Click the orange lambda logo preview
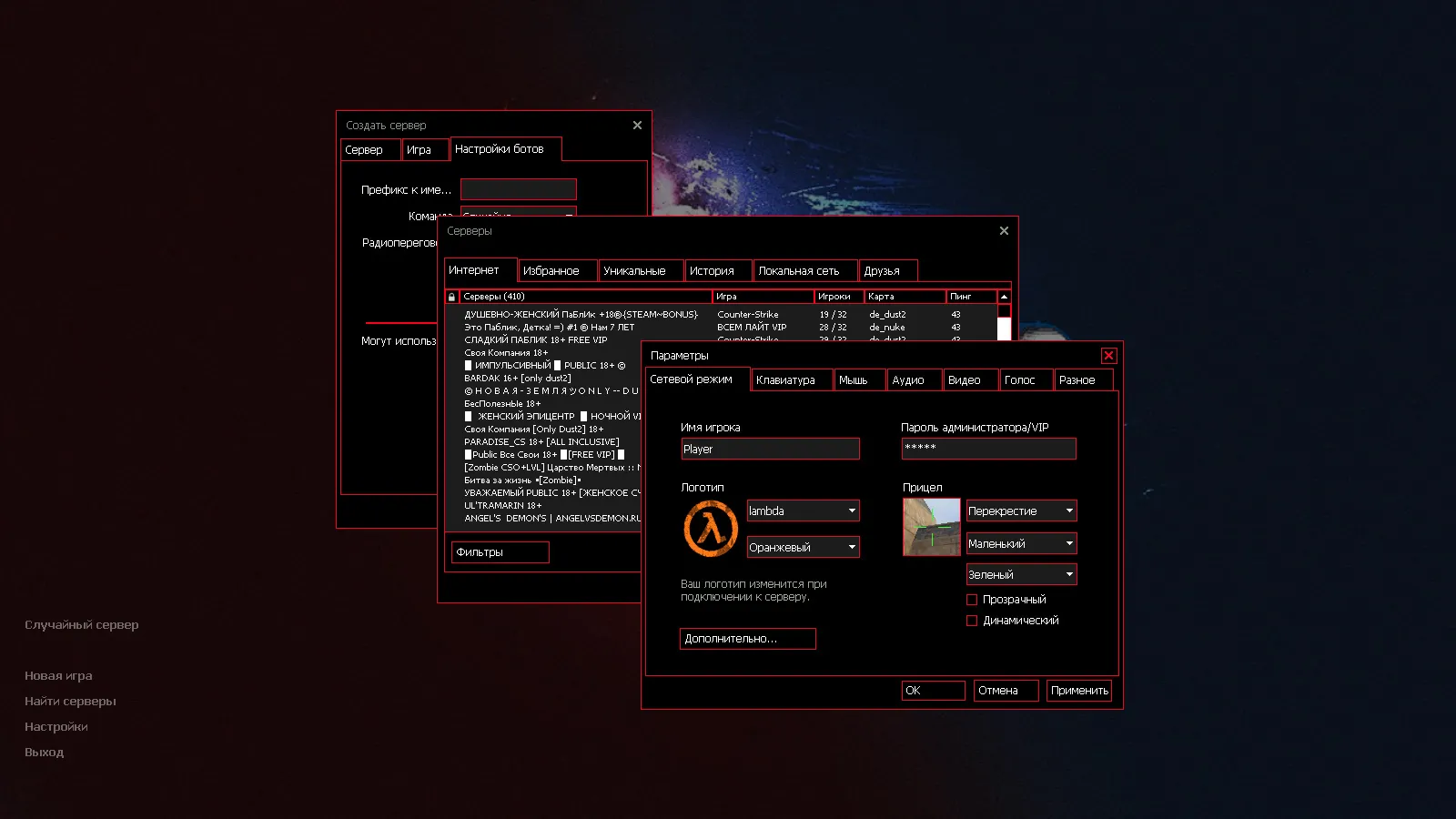1456x819 pixels. click(711, 529)
